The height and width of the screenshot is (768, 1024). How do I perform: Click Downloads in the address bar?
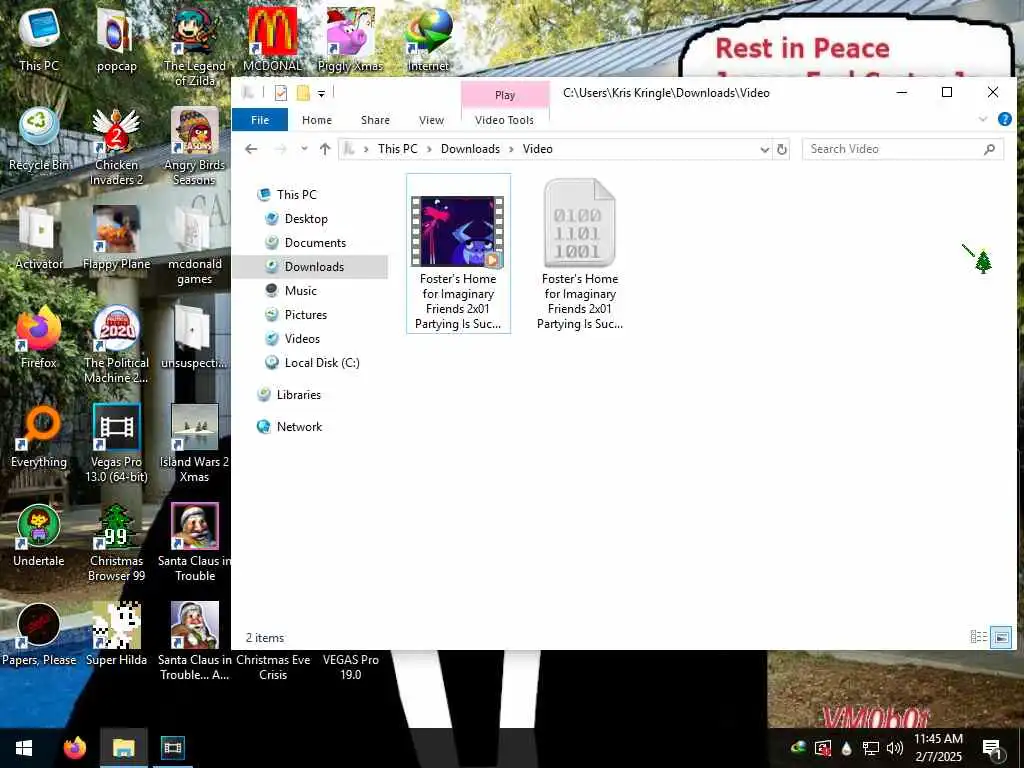pos(470,149)
